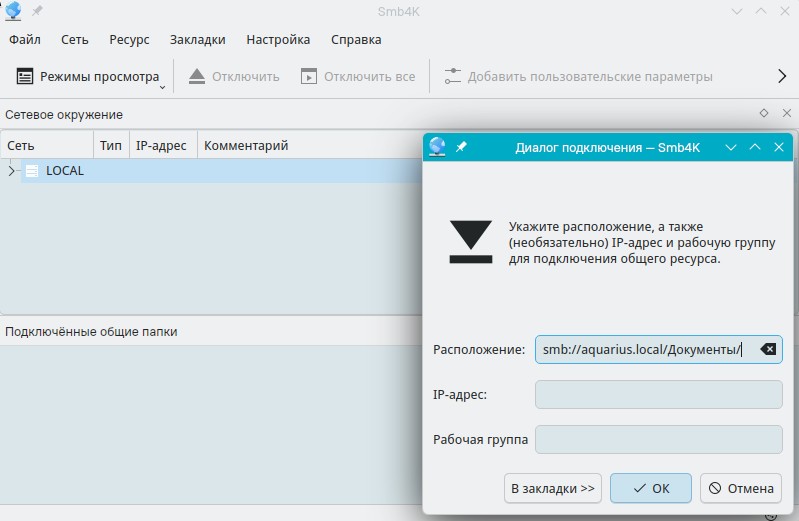Image resolution: width=799 pixels, height=521 pixels.
Task: Open the Настройка menu
Action: click(x=278, y=40)
